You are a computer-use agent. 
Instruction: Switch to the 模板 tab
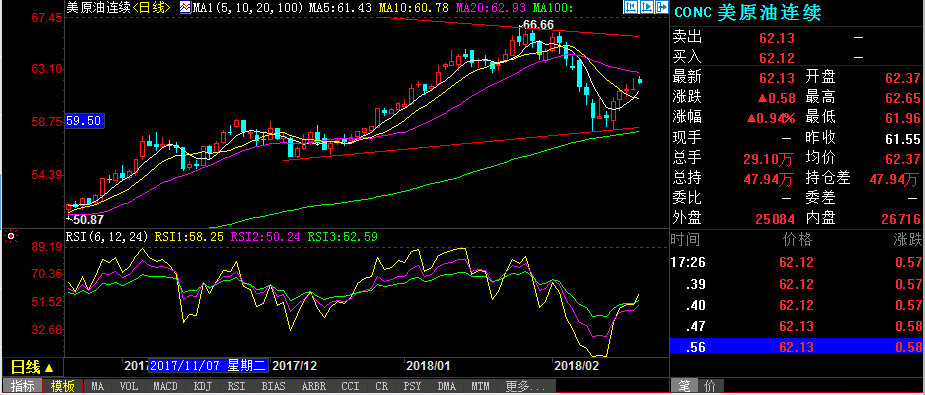point(63,387)
